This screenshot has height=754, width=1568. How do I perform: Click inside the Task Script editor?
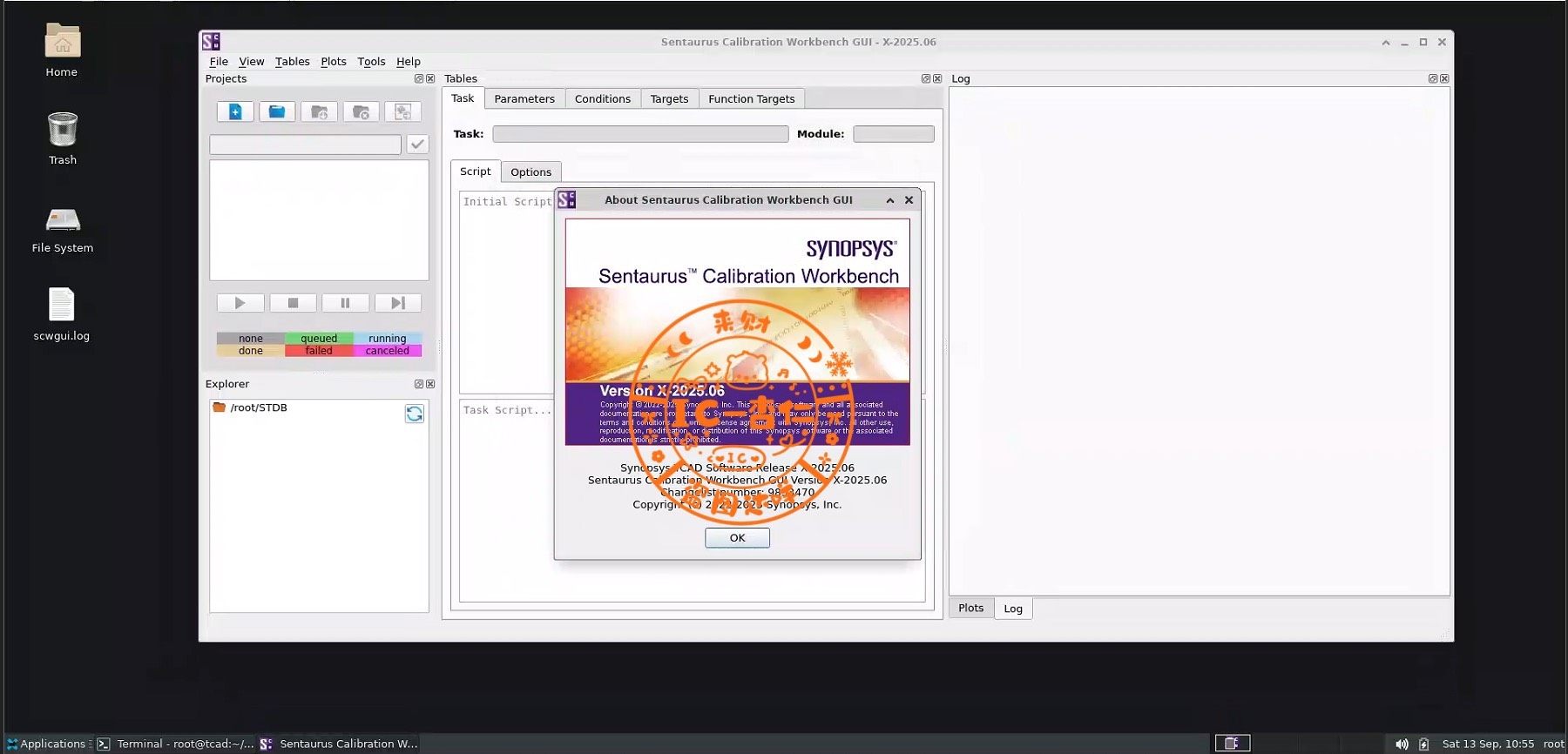(x=693, y=500)
